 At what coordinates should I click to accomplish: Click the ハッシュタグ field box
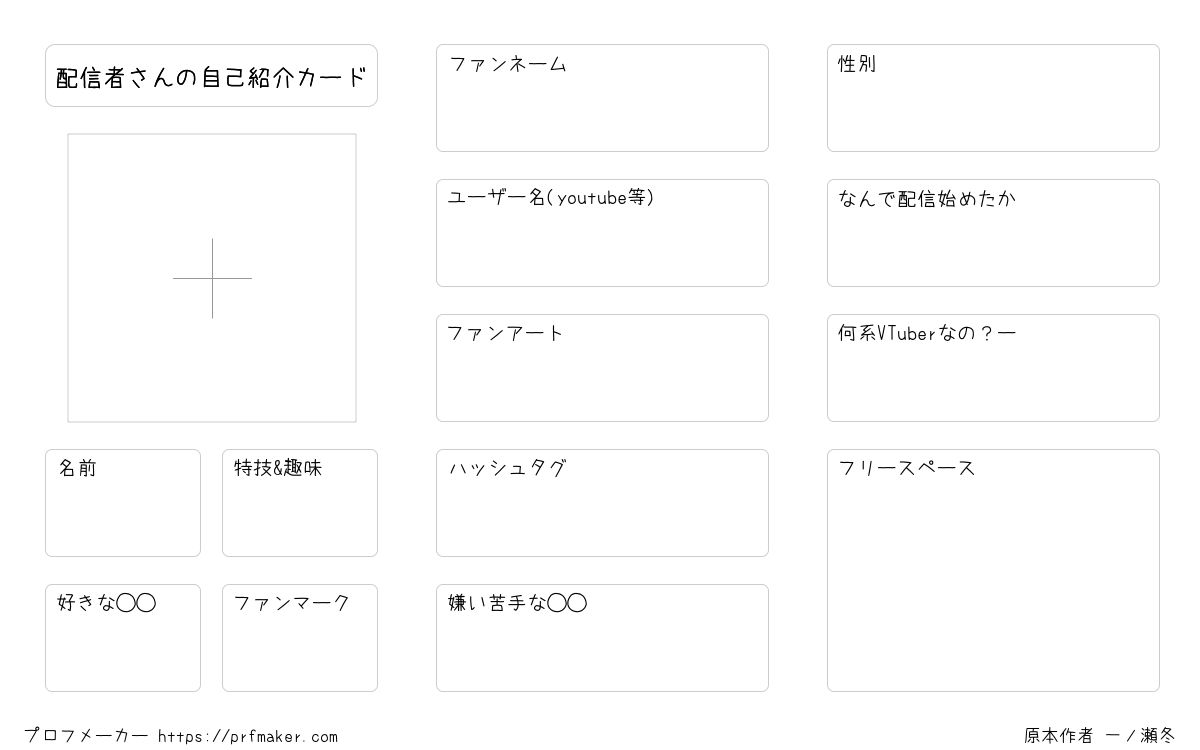pyautogui.click(x=602, y=503)
